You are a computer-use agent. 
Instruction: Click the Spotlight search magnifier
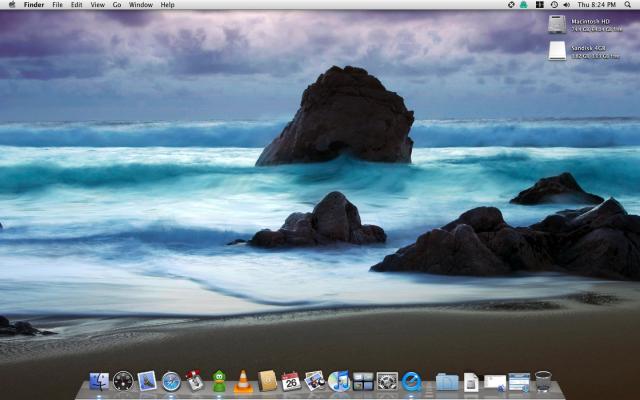click(x=628, y=5)
